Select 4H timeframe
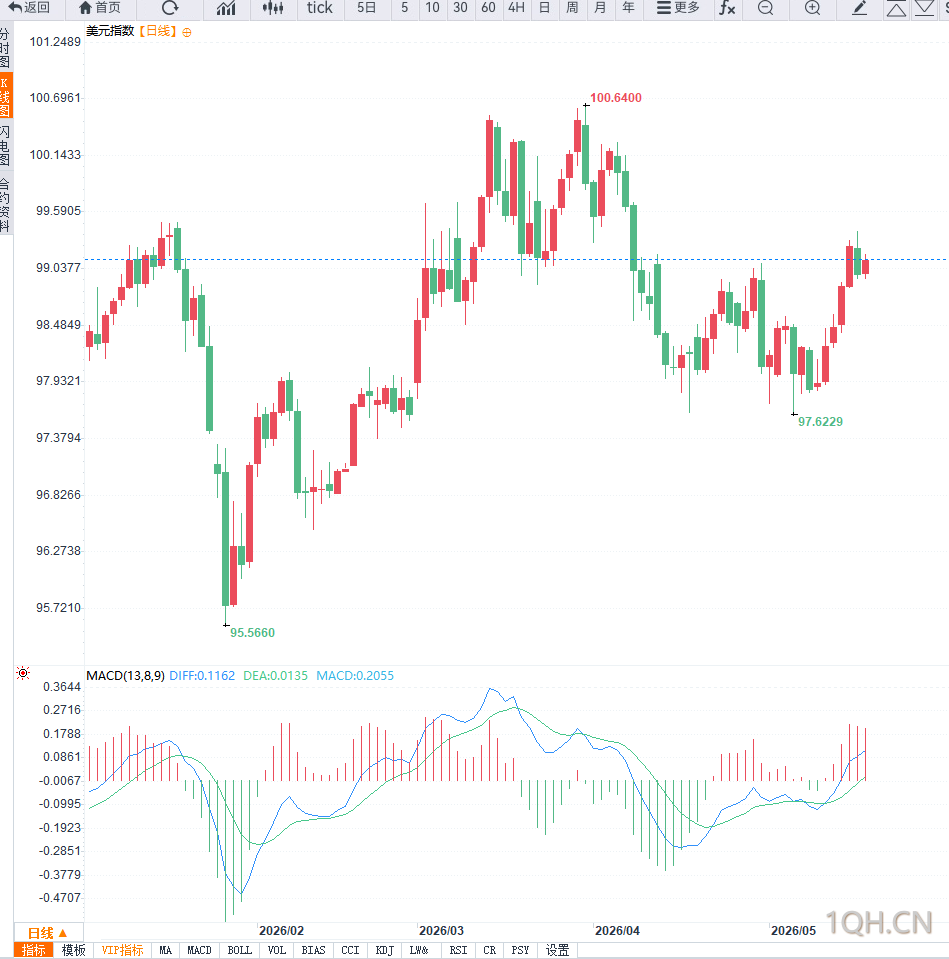949x959 pixels. [x=517, y=8]
